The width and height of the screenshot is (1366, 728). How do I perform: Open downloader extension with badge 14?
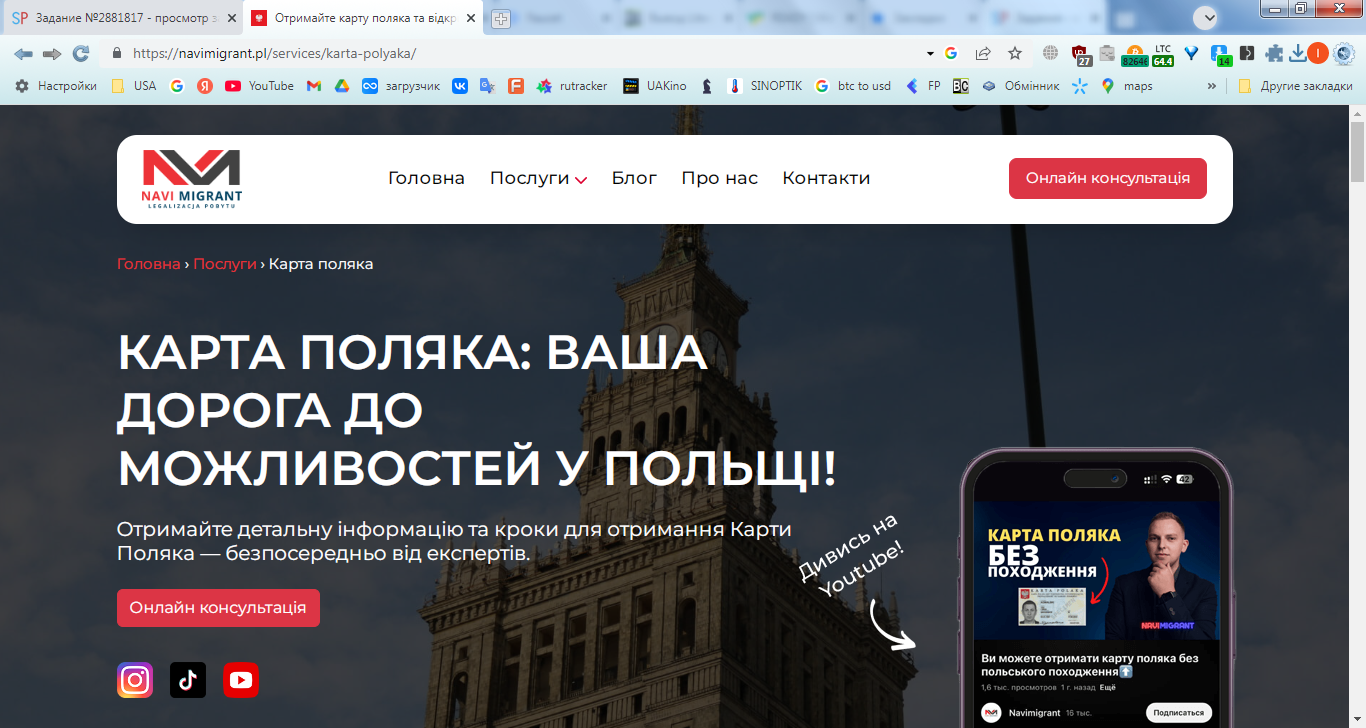(1220, 54)
